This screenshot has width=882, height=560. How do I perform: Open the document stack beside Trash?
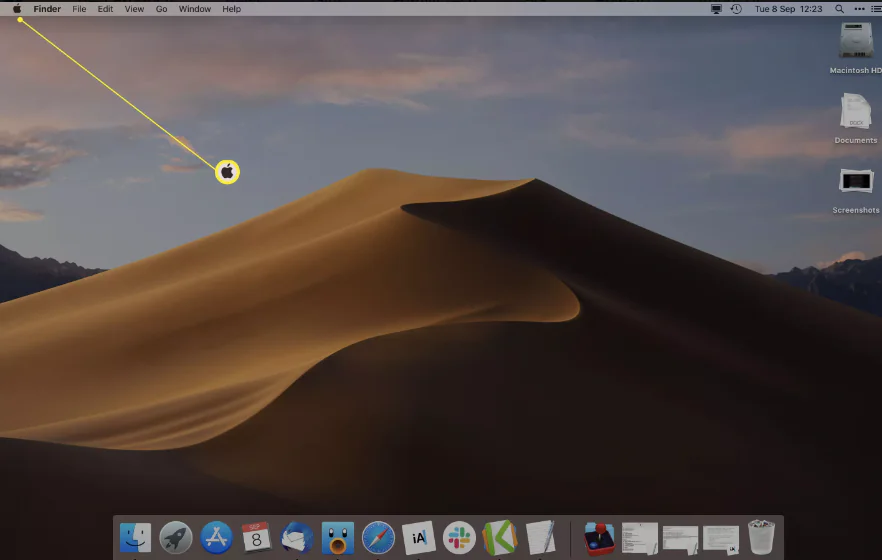(721, 539)
